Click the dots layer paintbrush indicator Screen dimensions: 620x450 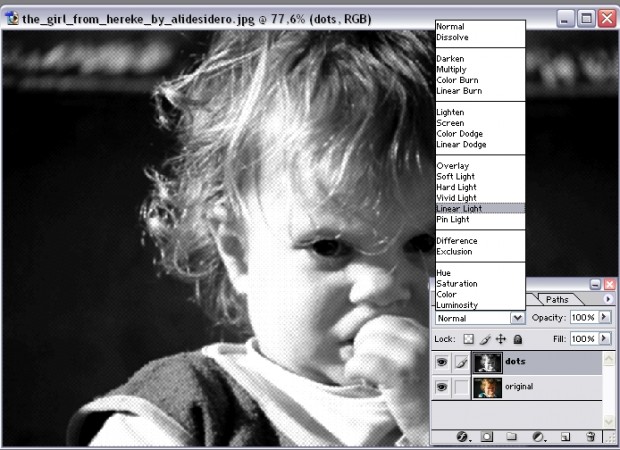(x=461, y=362)
